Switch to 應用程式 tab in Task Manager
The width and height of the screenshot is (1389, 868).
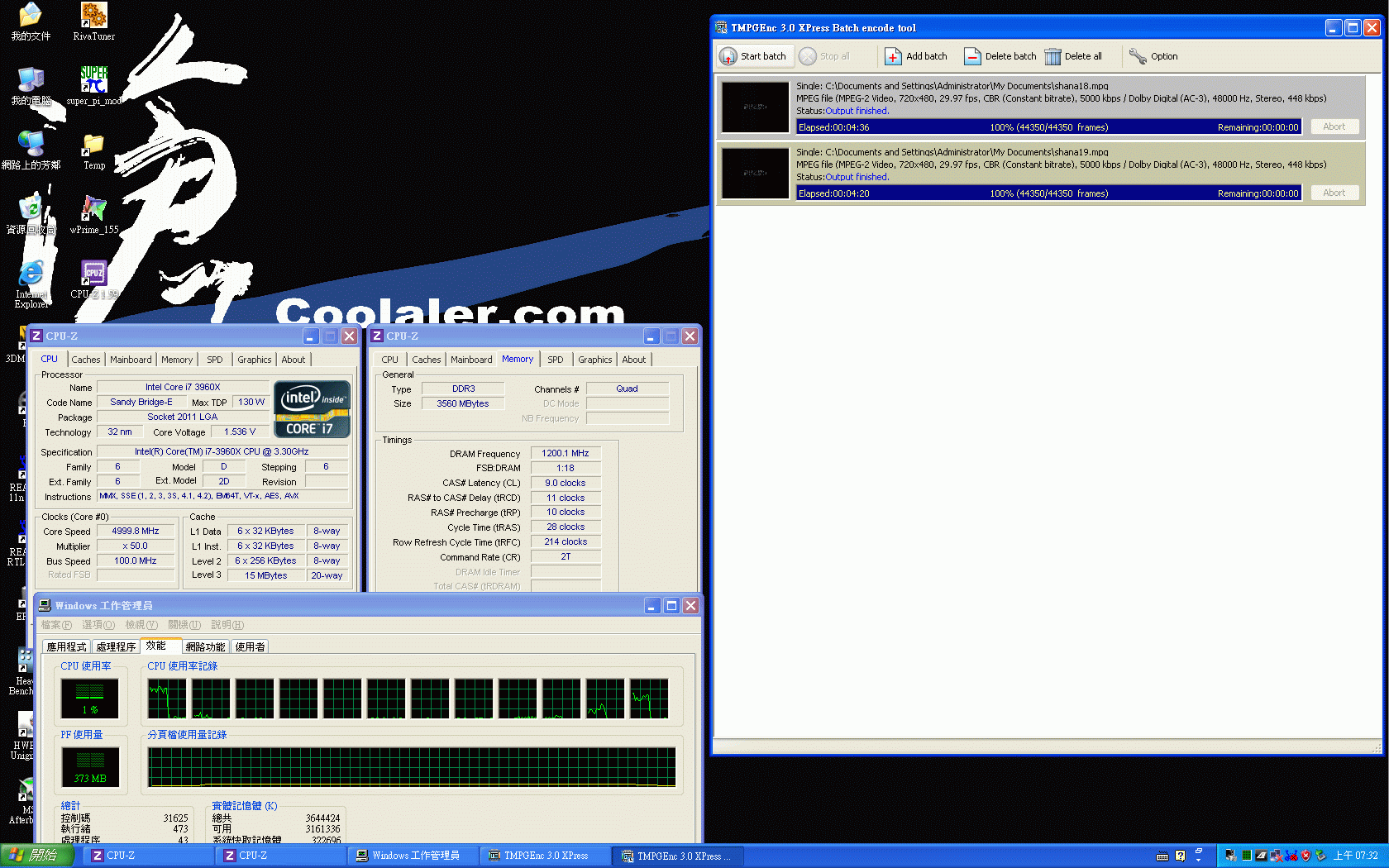(66, 647)
